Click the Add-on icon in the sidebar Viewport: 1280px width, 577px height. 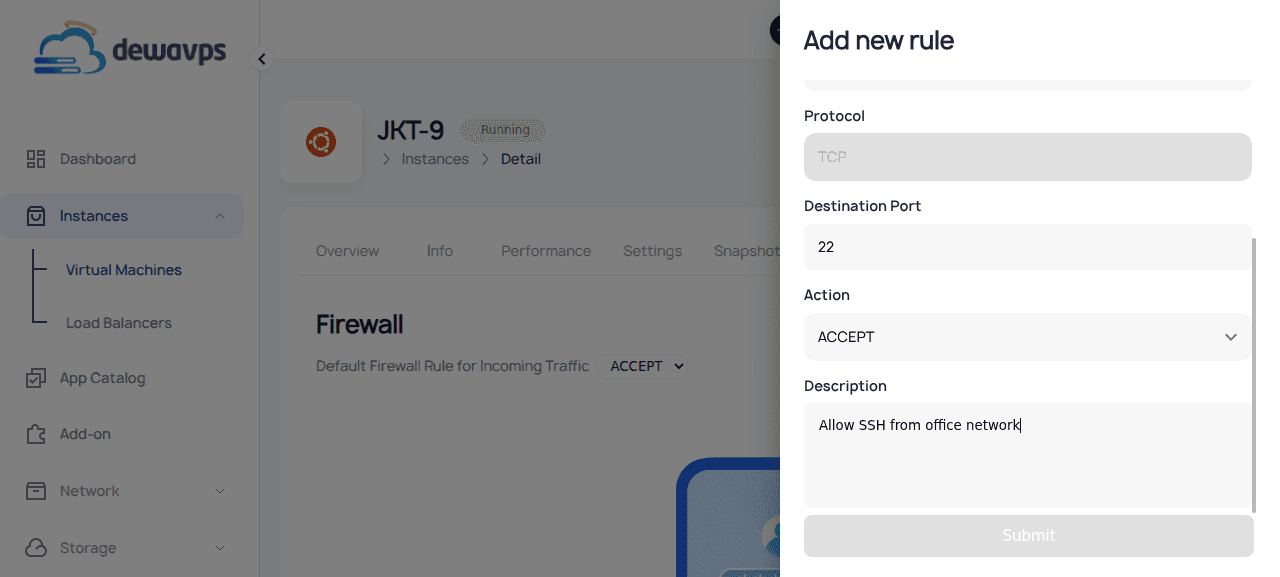coord(36,434)
